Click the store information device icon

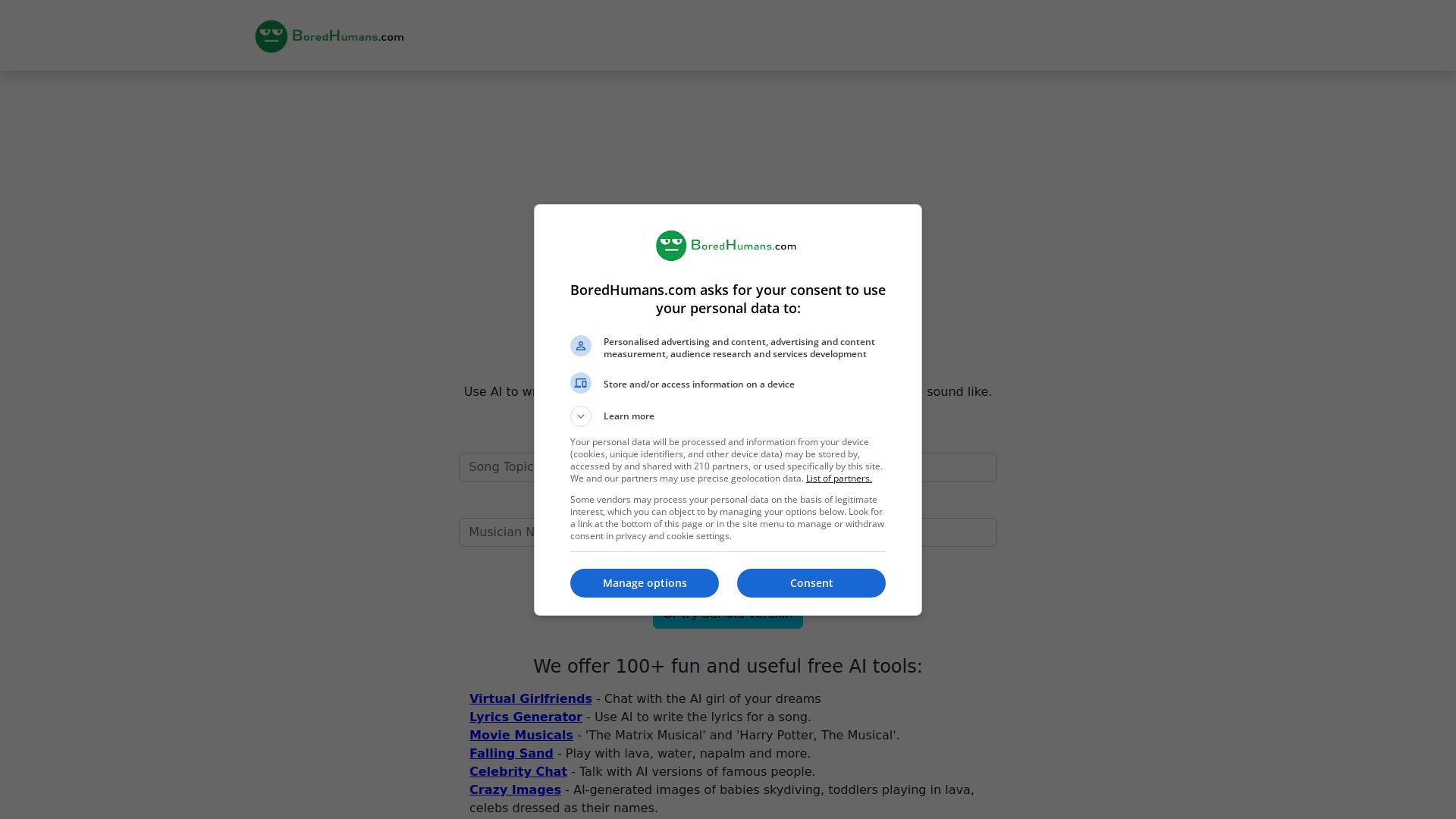(581, 383)
